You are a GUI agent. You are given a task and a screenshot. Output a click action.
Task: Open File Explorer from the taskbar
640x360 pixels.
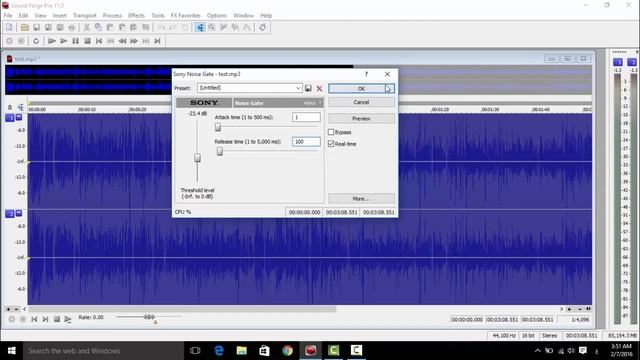(x=242, y=351)
